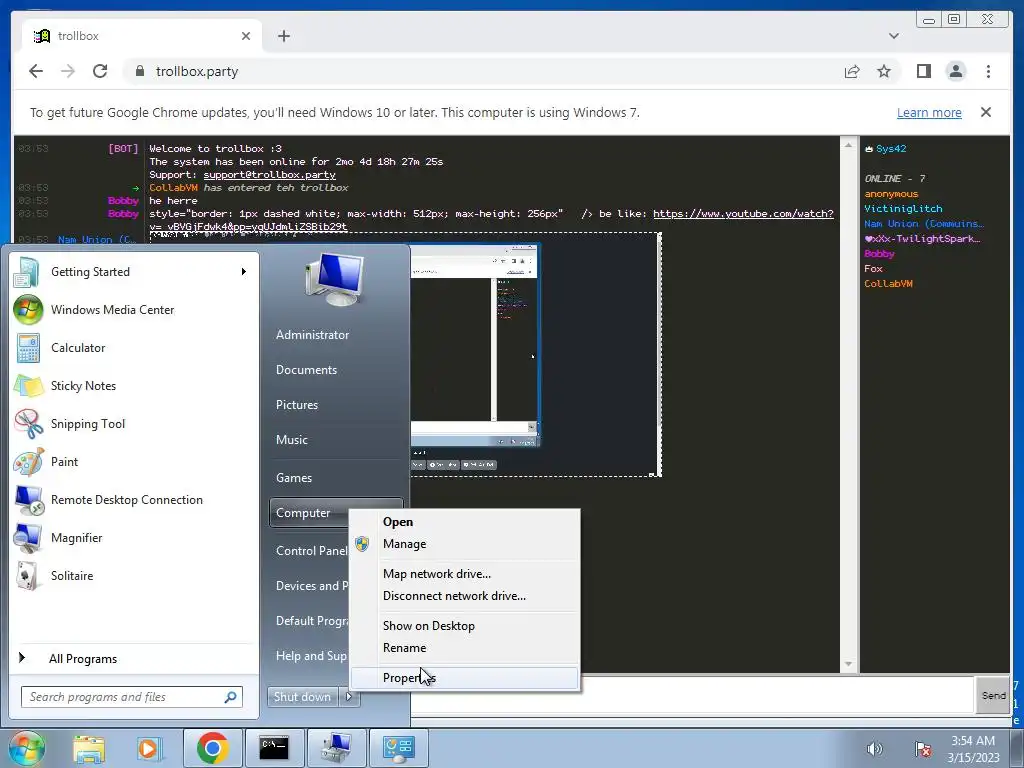
Task: Expand Getting Started submenu arrow
Action: coord(244,272)
